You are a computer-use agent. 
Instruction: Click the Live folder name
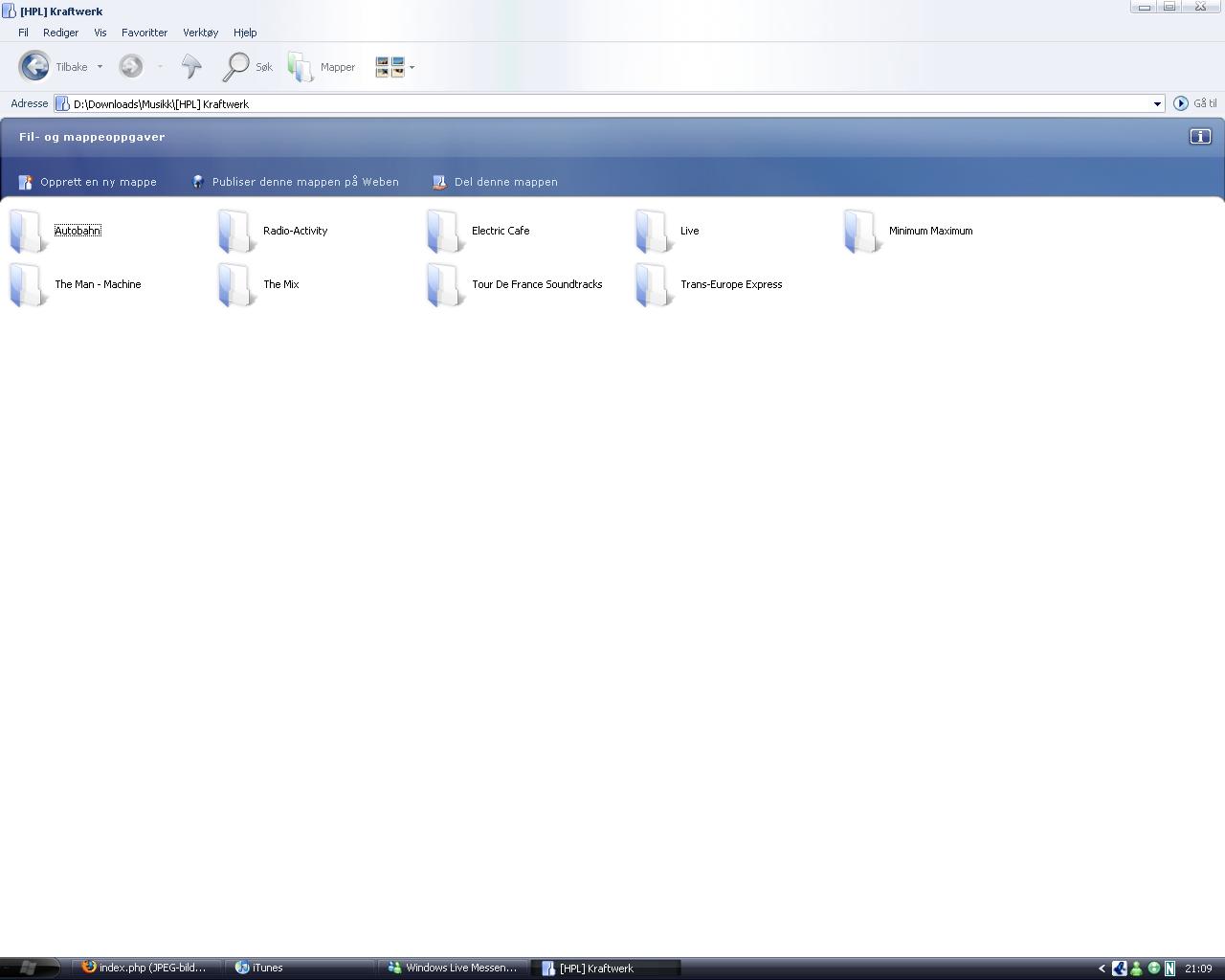689,231
